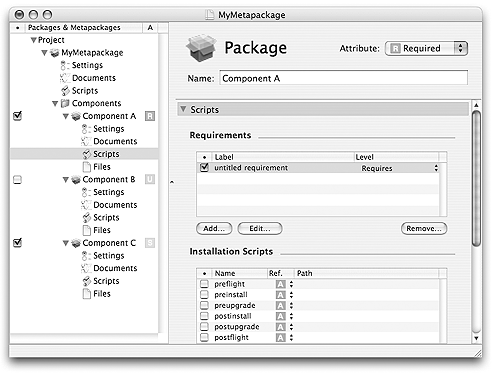
Task: Select Documents under Component C
Action: coord(115,268)
